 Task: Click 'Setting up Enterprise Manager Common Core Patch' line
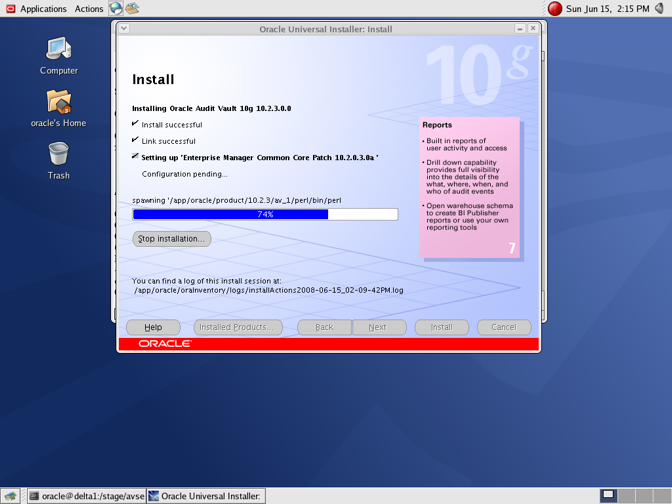[260, 158]
